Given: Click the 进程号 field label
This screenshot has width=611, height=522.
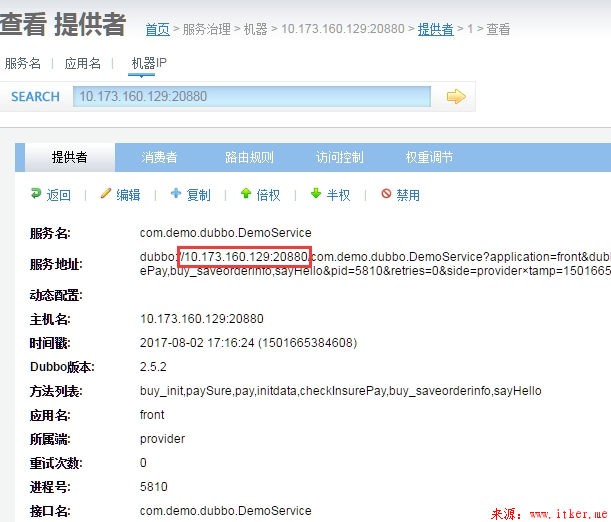Looking at the screenshot, I should (x=50, y=487).
